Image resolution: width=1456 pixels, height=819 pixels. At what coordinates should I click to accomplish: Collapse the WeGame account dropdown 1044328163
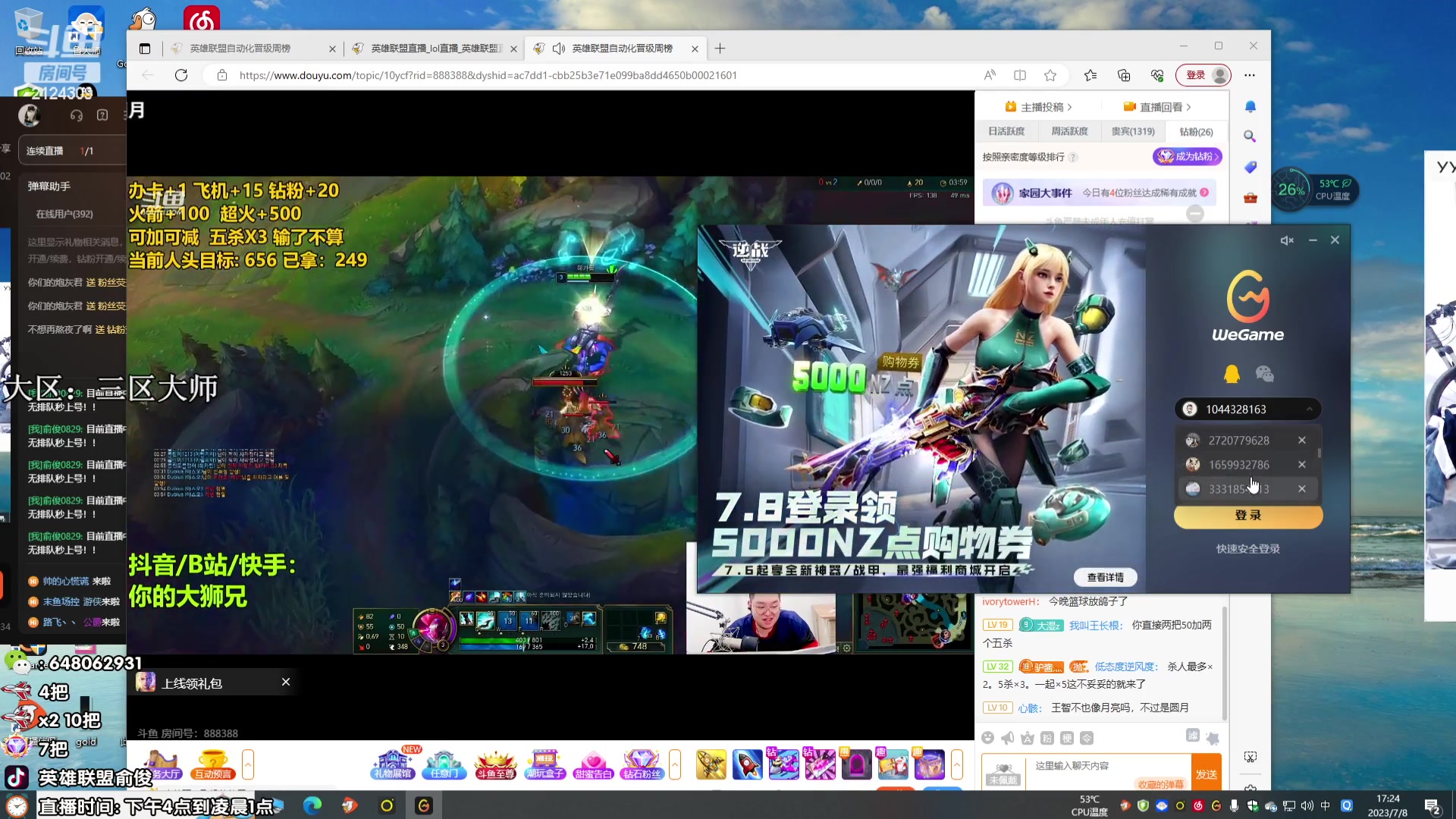(x=1310, y=409)
